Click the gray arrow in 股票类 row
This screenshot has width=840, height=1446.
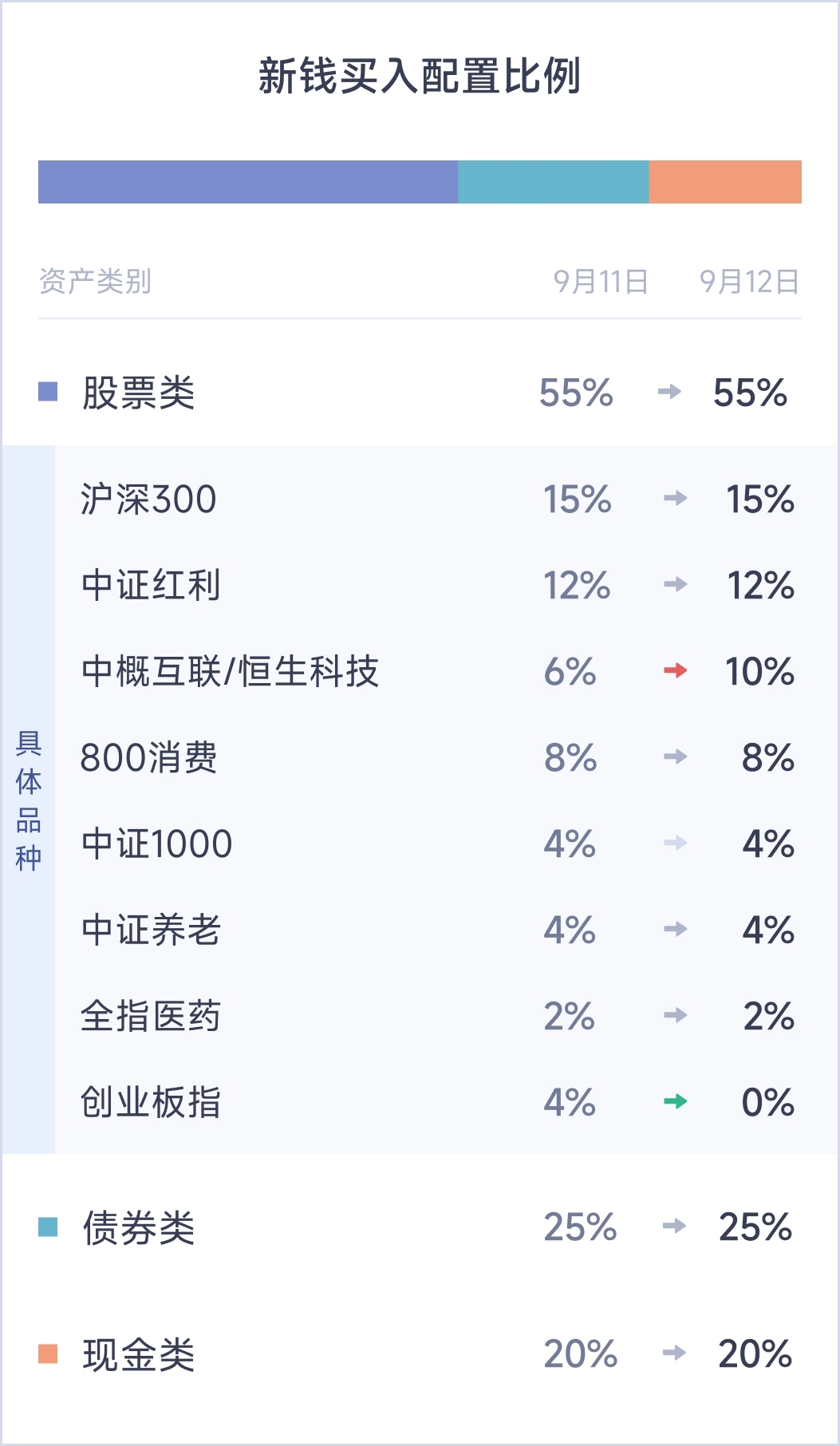[x=669, y=391]
